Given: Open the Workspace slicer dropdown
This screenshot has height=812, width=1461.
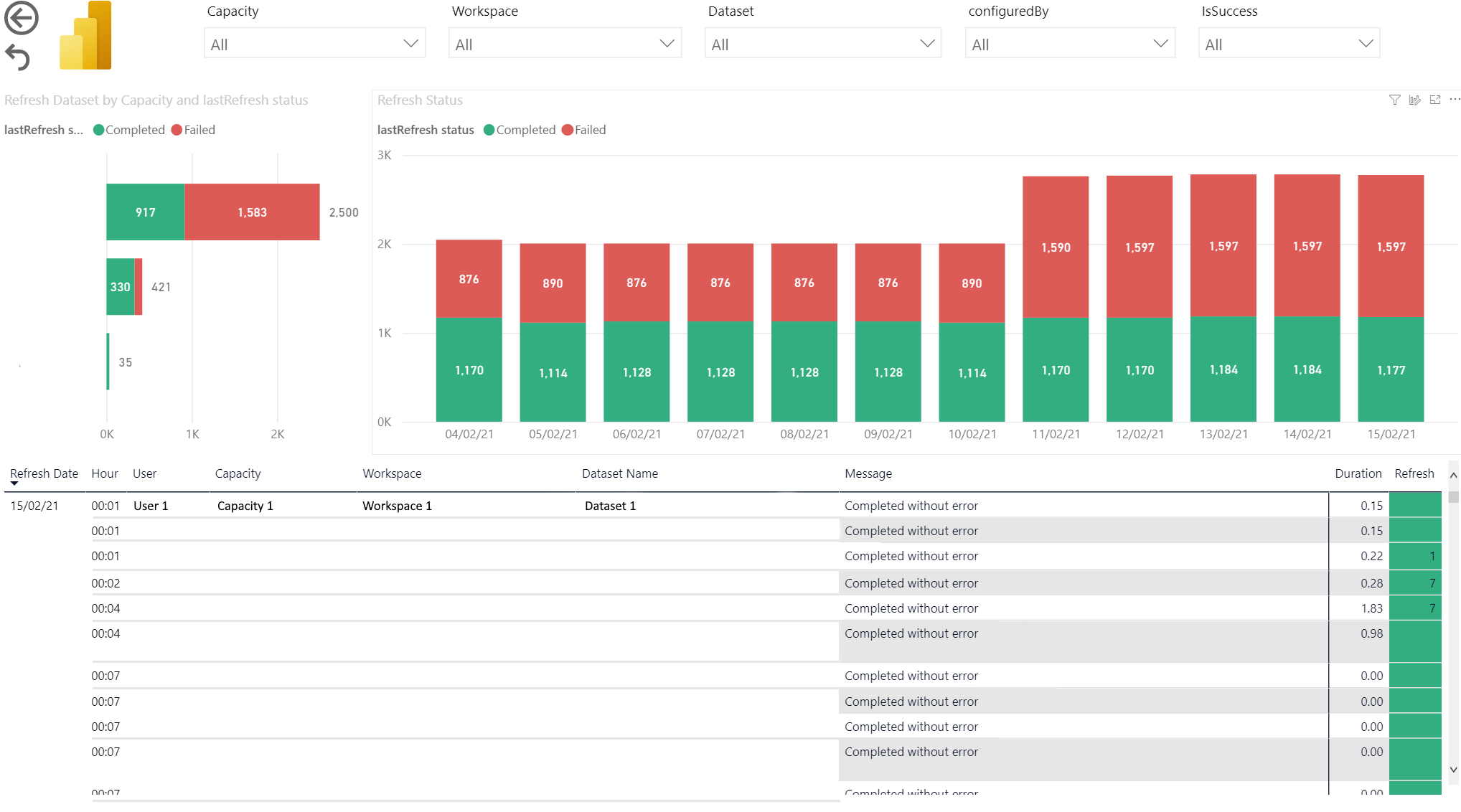Looking at the screenshot, I should 565,43.
